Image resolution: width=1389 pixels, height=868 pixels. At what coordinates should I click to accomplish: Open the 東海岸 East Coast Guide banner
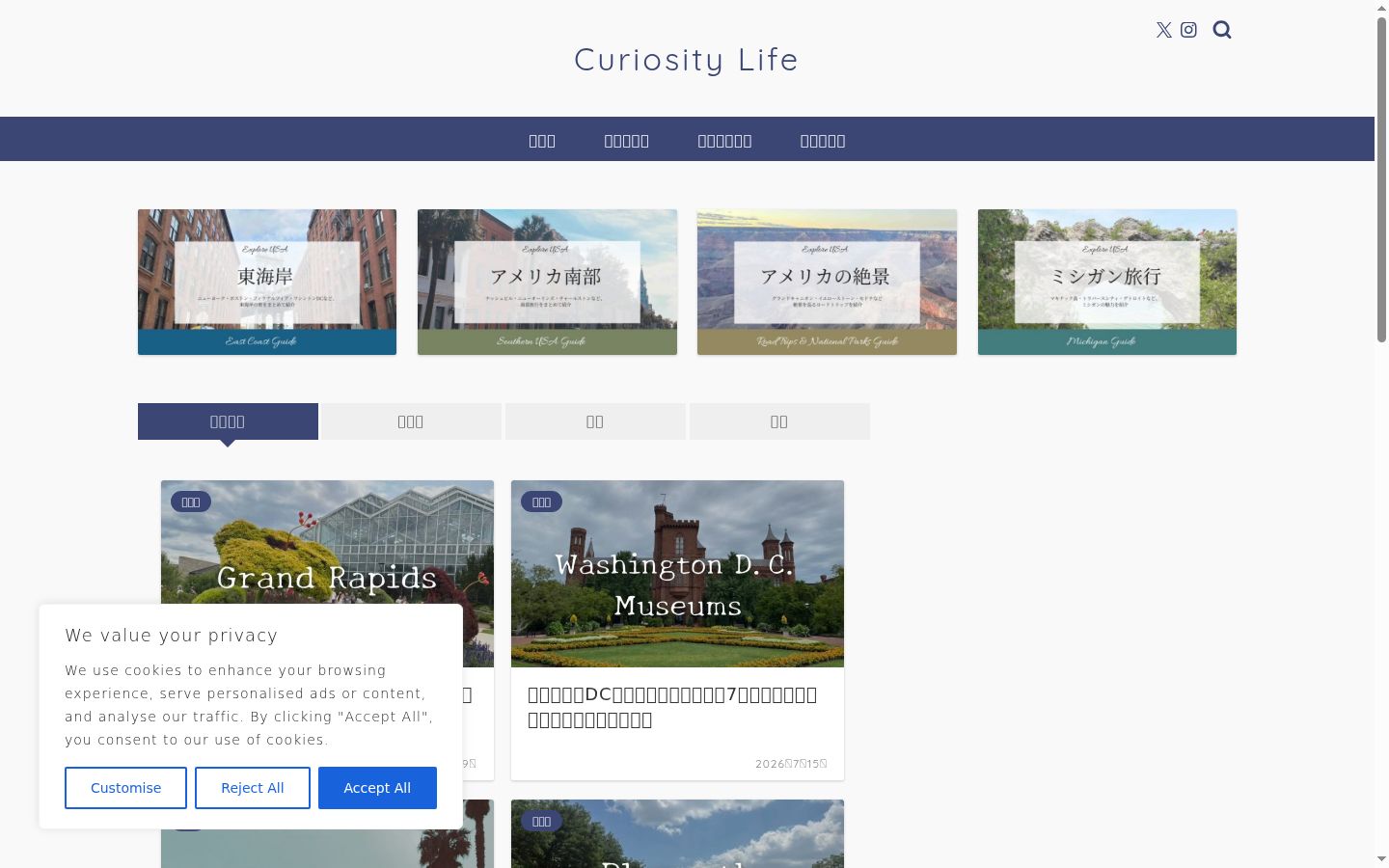click(x=267, y=282)
